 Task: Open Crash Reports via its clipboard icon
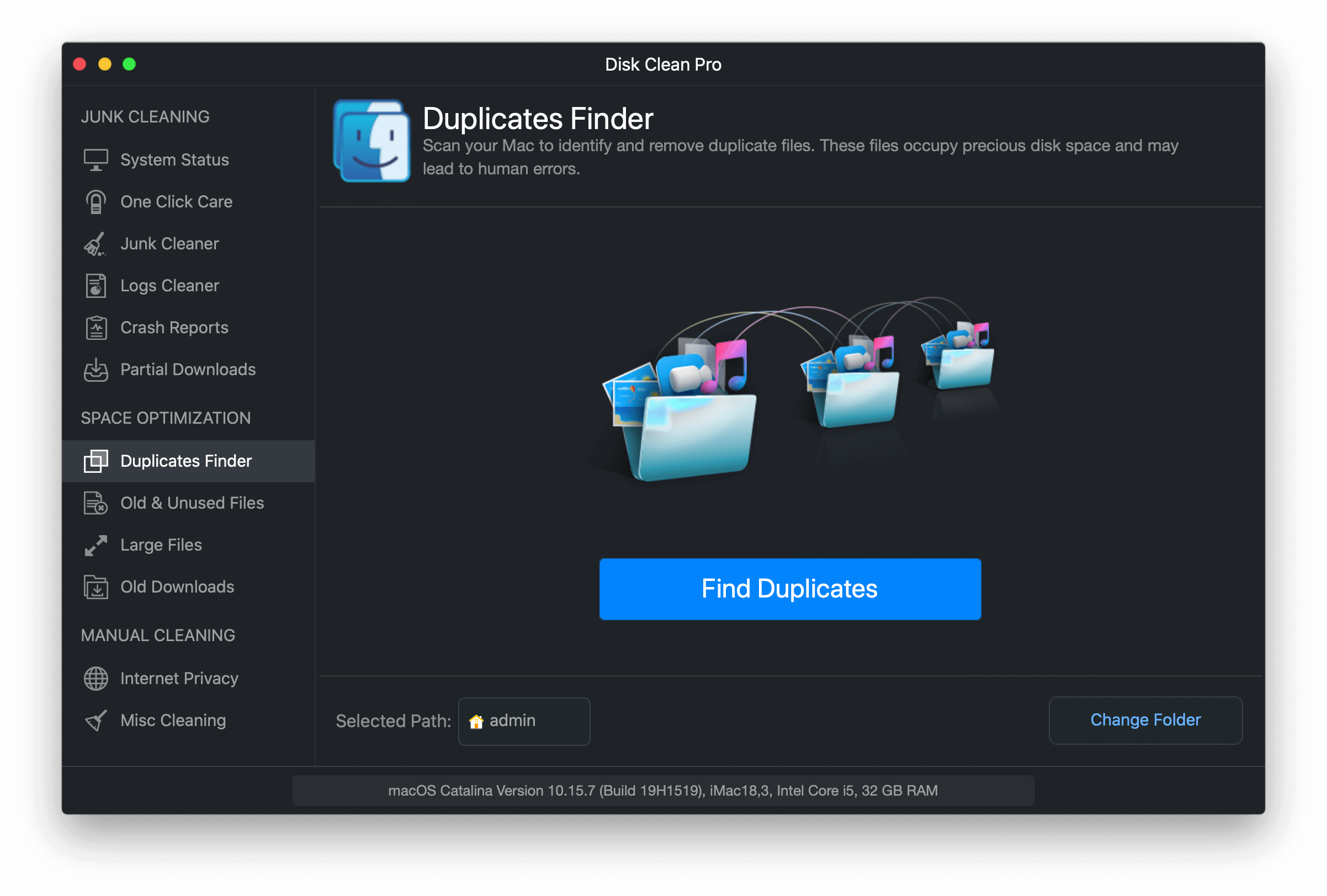(95, 328)
